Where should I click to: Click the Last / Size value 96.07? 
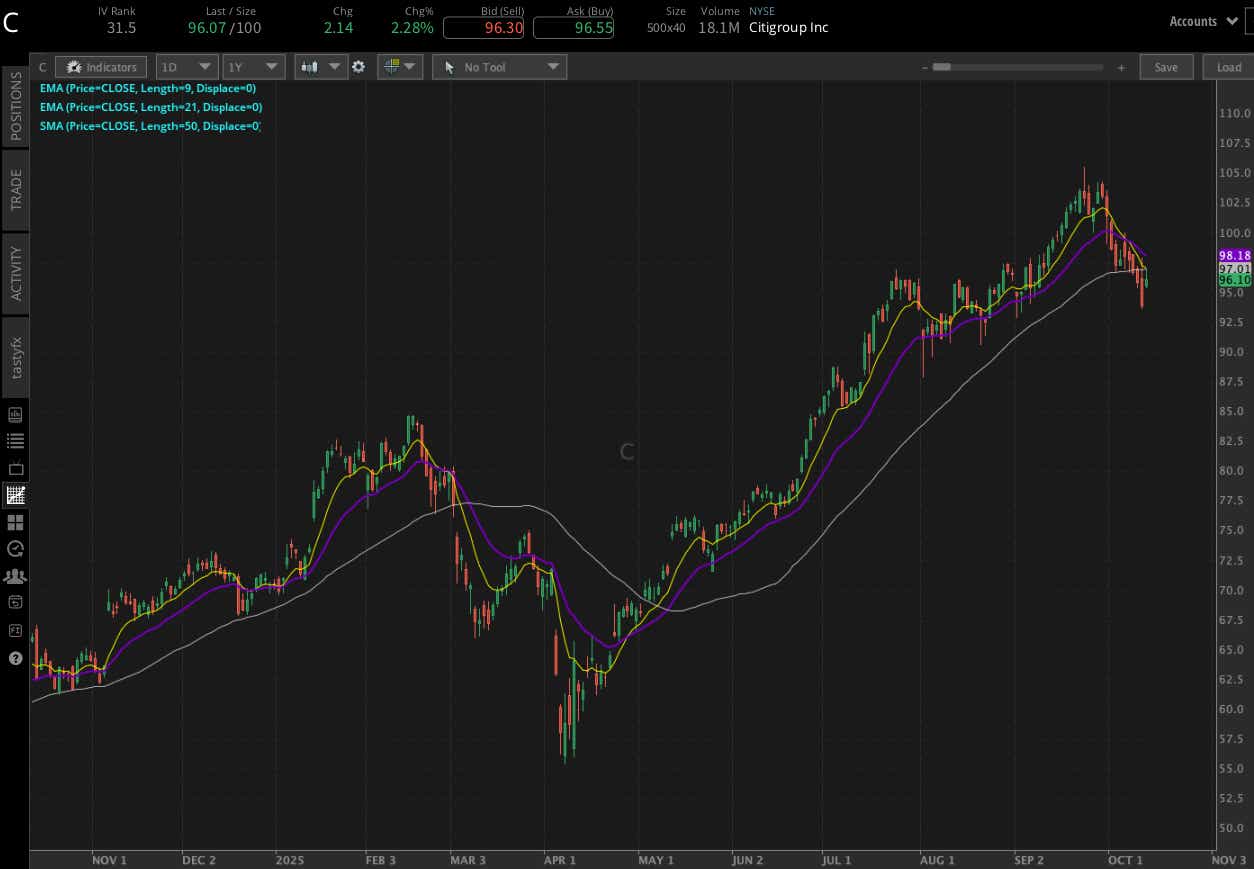pyautogui.click(x=207, y=28)
